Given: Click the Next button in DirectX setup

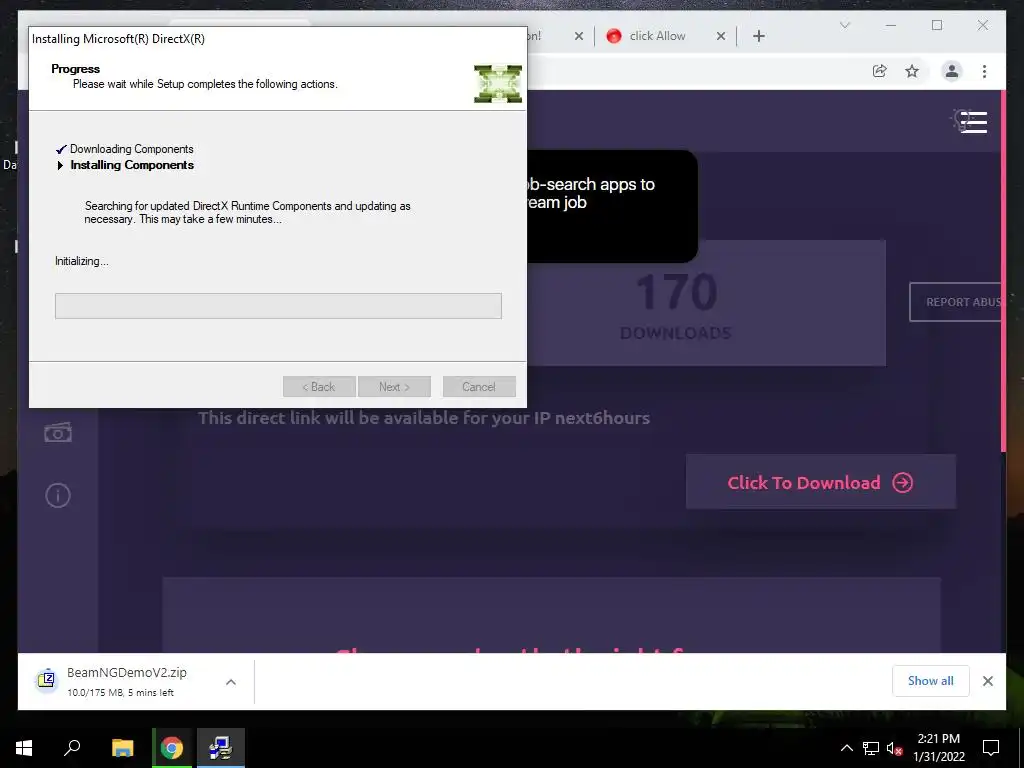Looking at the screenshot, I should click(x=394, y=387).
